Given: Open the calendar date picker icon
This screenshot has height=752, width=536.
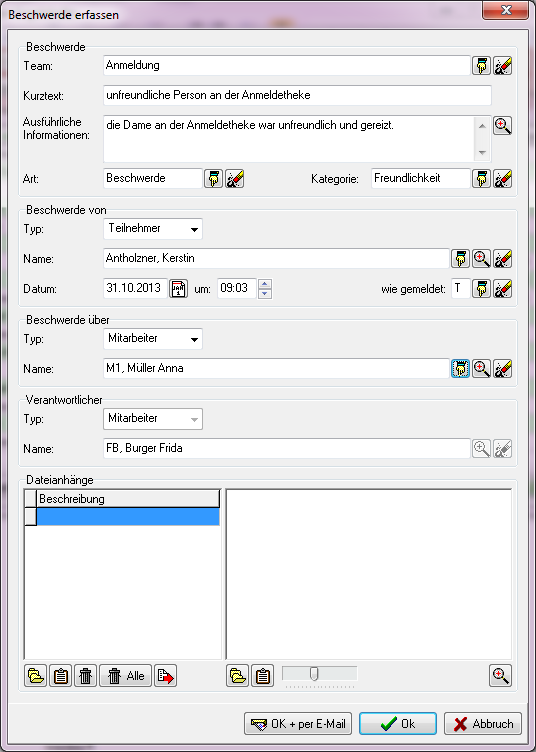Looking at the screenshot, I should (178, 289).
